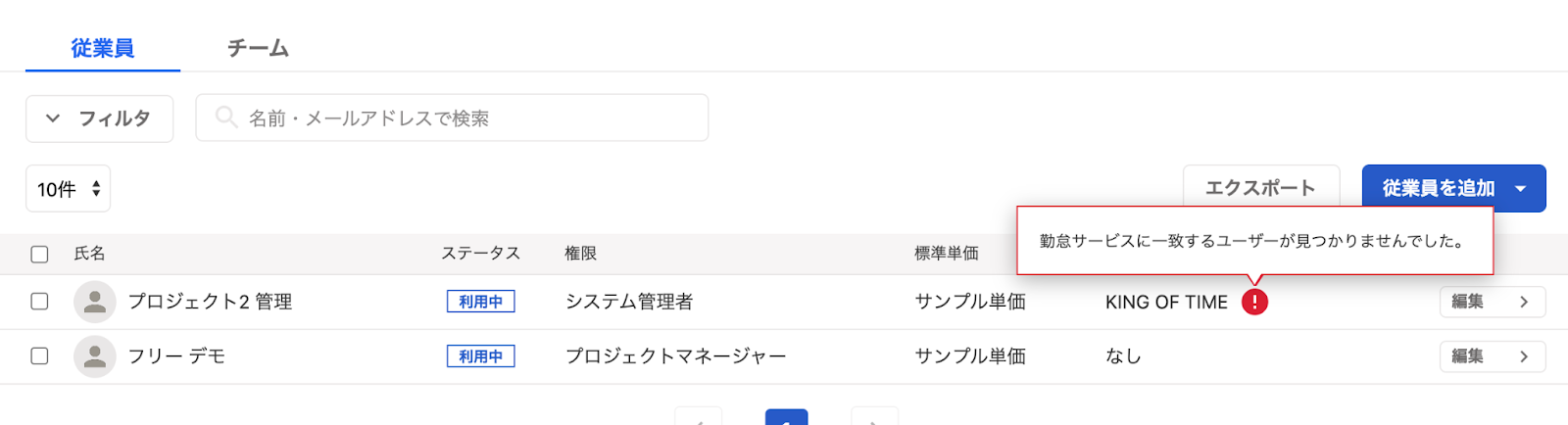Click the avatar icon for フリー デモ

pos(95,356)
